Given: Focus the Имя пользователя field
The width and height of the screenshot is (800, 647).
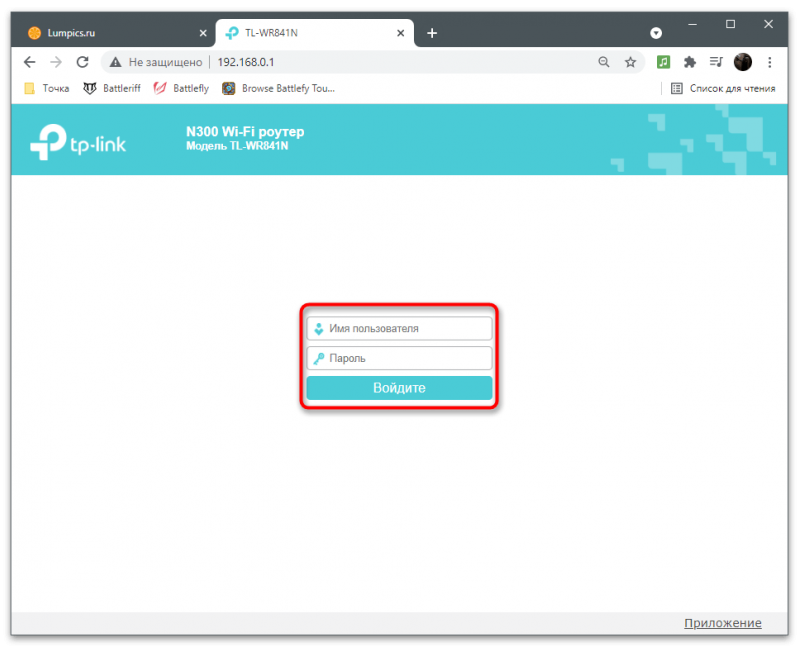Looking at the screenshot, I should [x=399, y=329].
